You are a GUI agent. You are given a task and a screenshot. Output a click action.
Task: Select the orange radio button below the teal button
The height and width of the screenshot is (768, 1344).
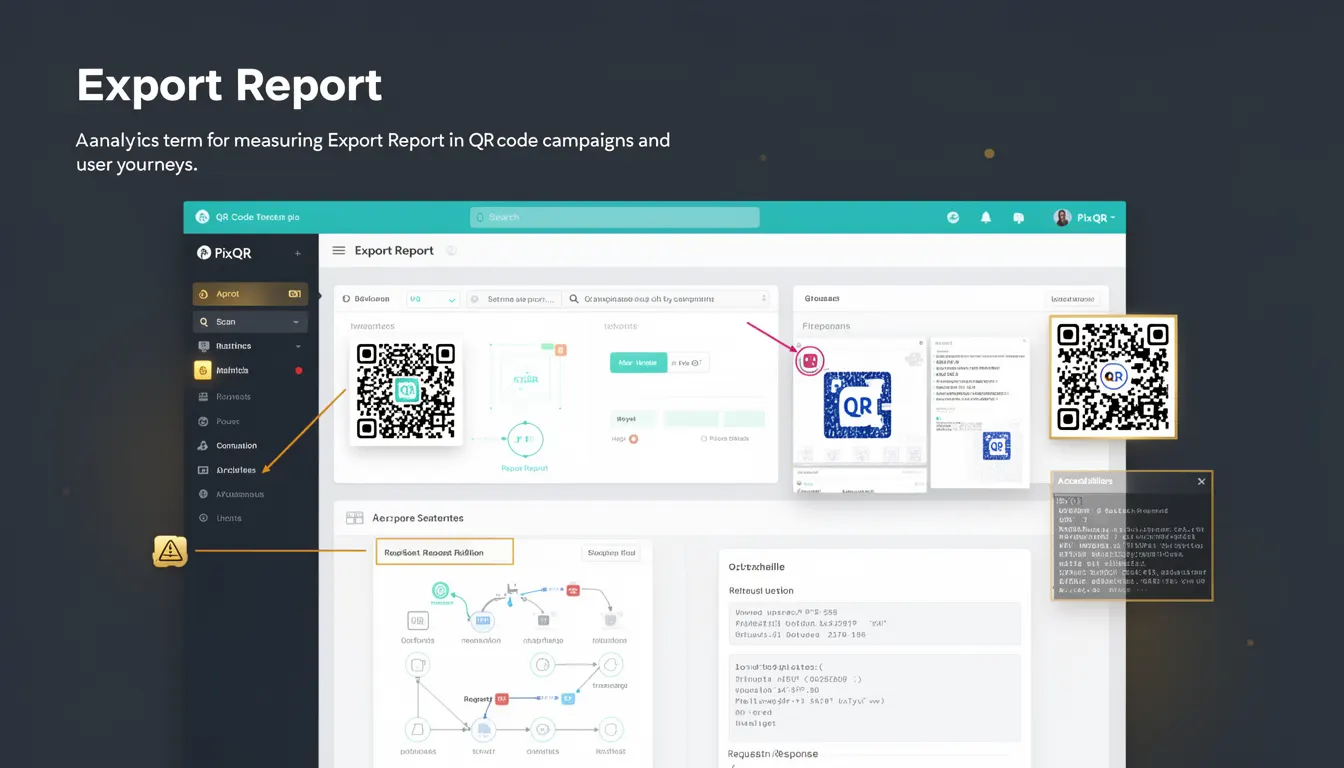(633, 439)
